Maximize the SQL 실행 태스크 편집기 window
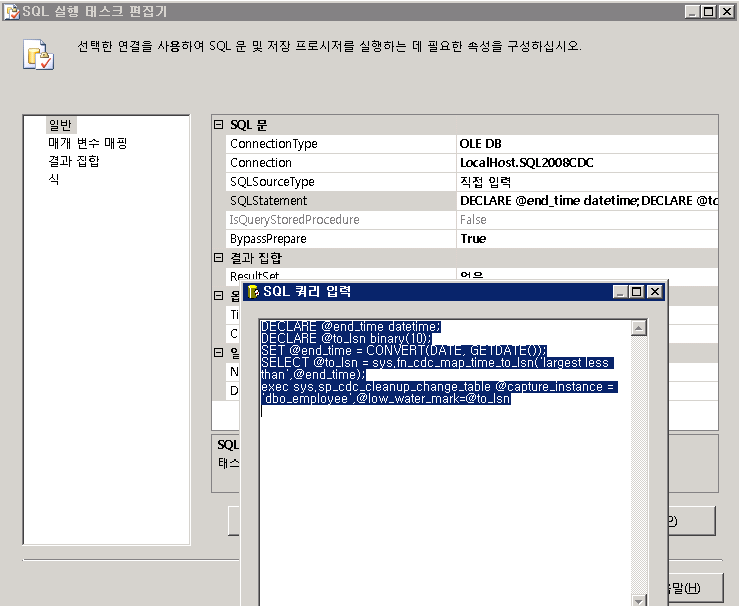Screen dimensions: 739x606 point(709,11)
